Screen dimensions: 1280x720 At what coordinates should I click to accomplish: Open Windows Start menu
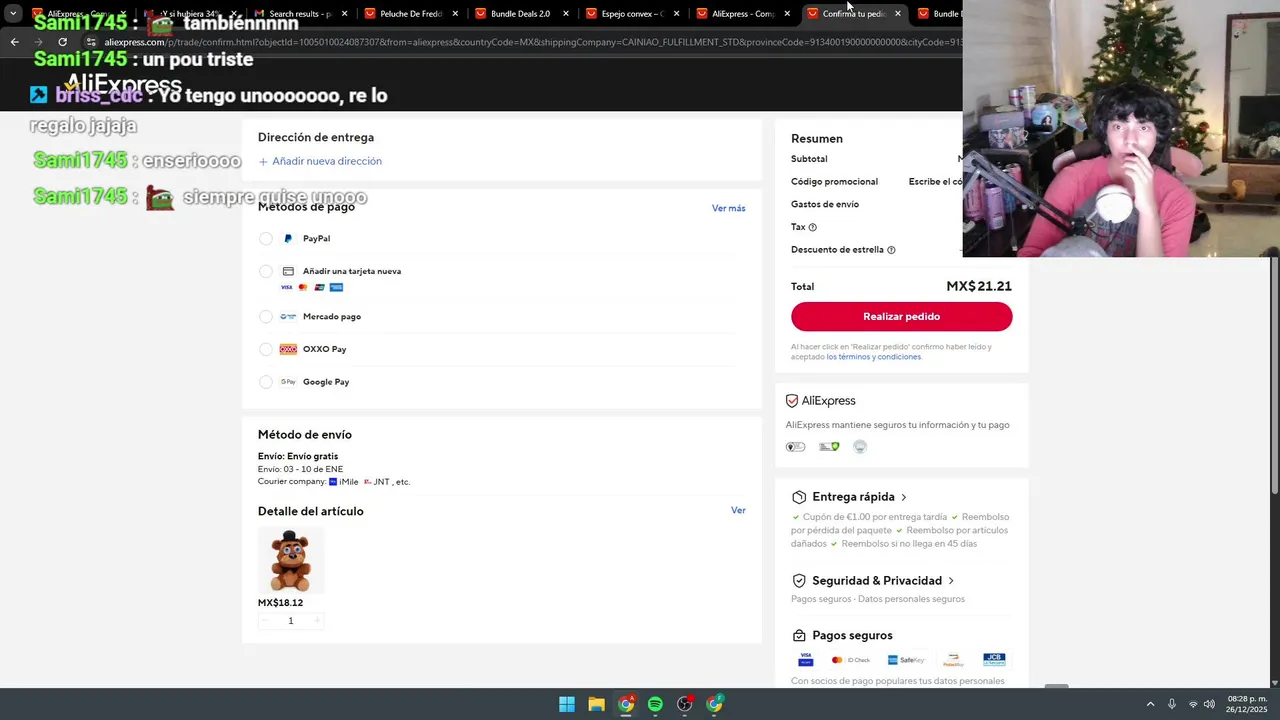coord(567,704)
